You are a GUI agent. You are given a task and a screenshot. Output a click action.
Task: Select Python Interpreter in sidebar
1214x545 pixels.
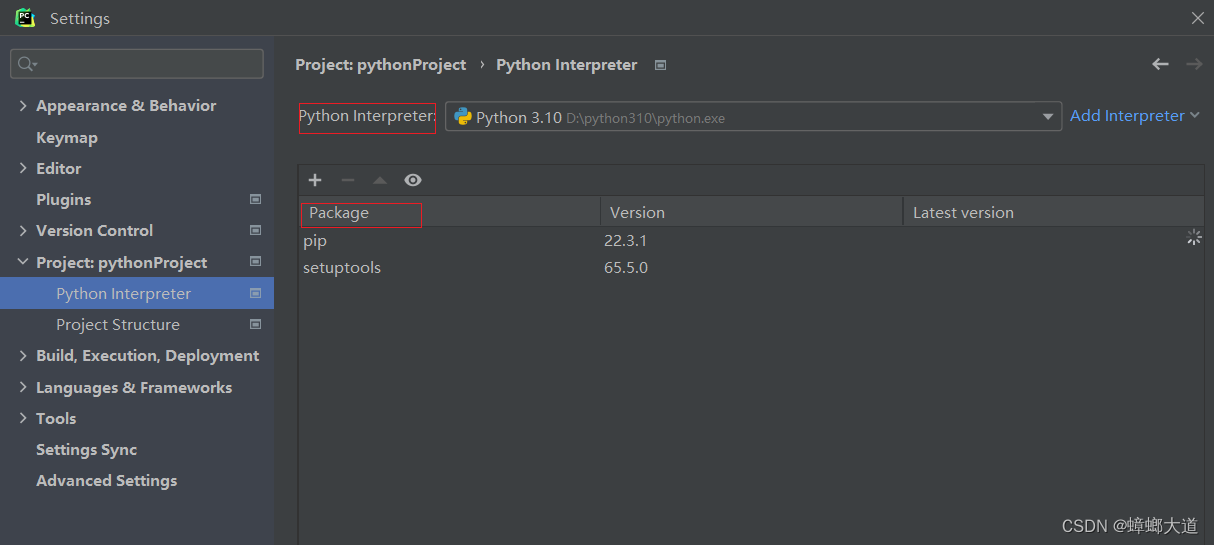click(x=137, y=293)
